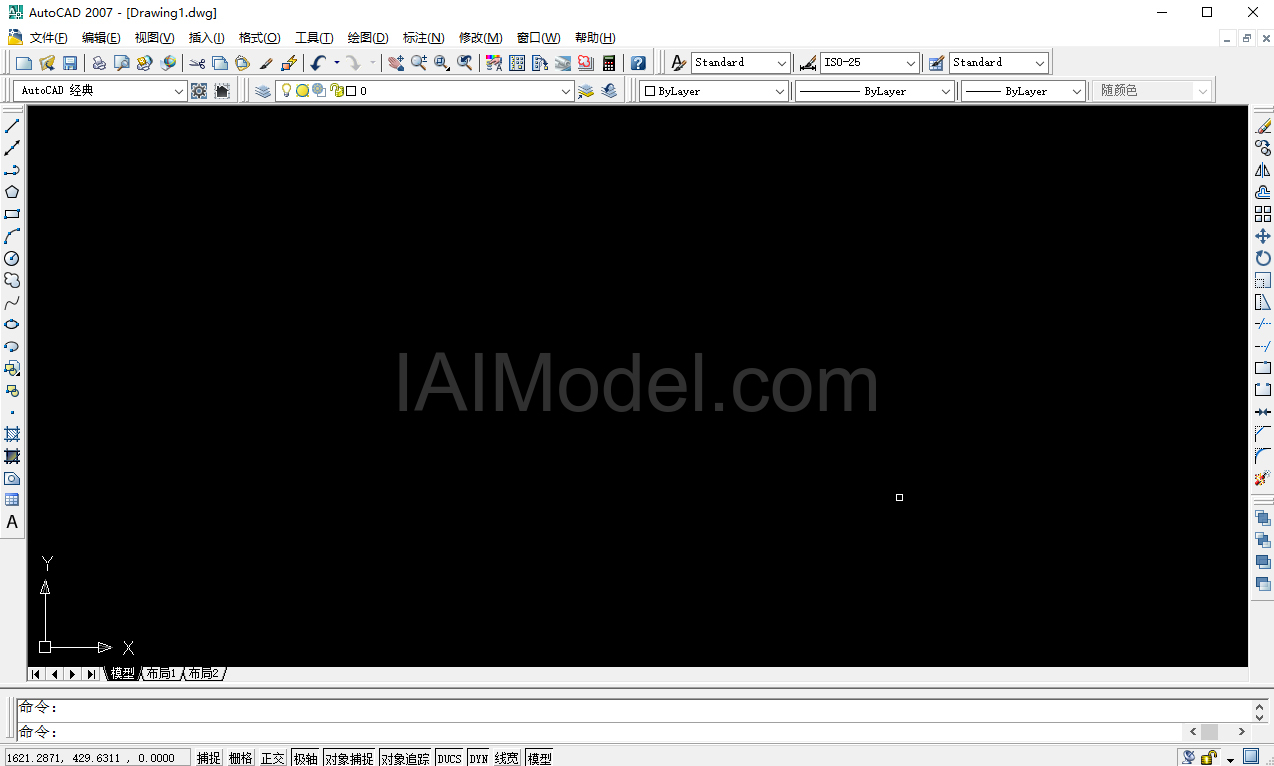
Task: Select the Rotate modify tool
Action: pos(1263,258)
